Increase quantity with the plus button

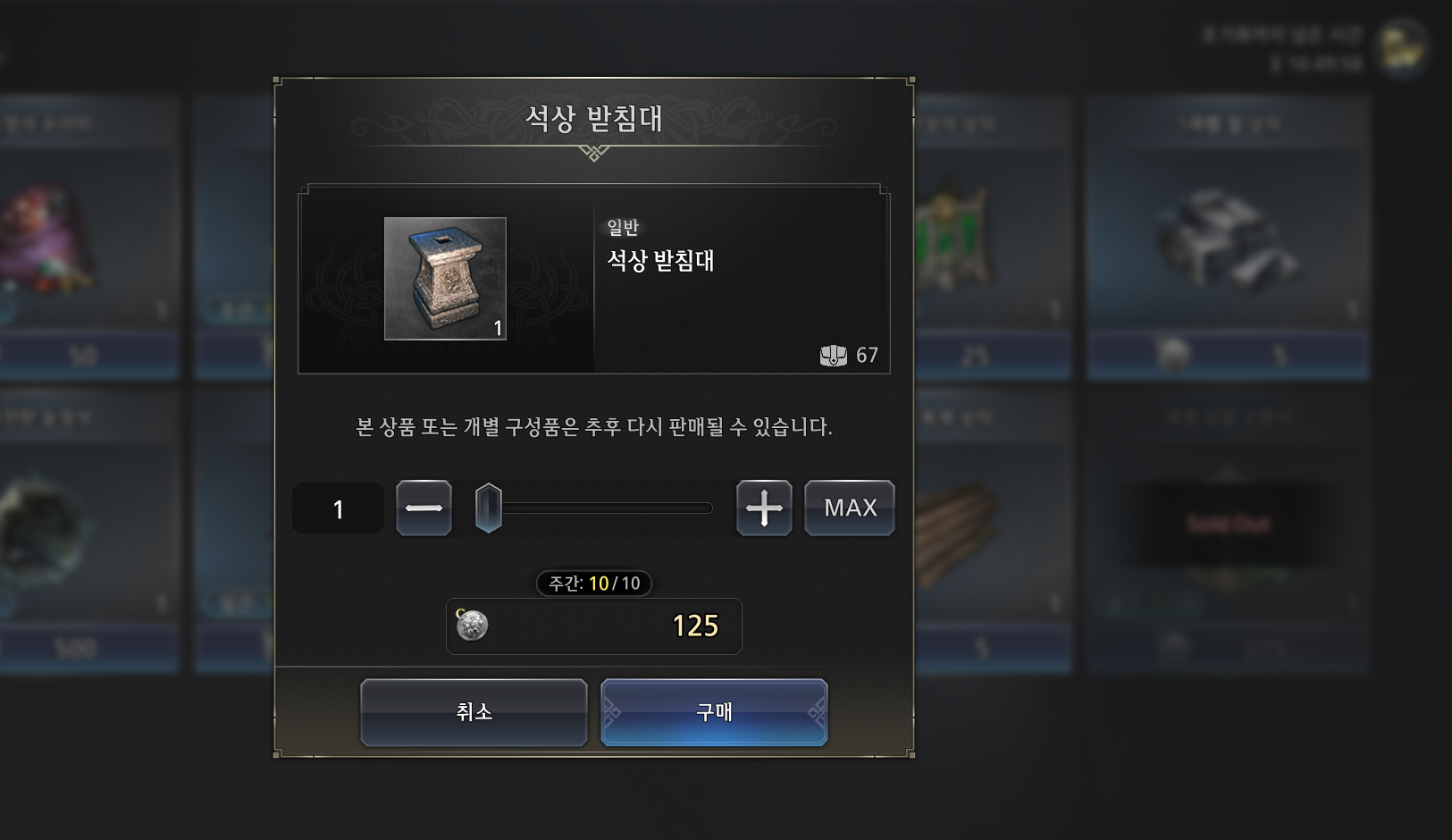coord(764,508)
